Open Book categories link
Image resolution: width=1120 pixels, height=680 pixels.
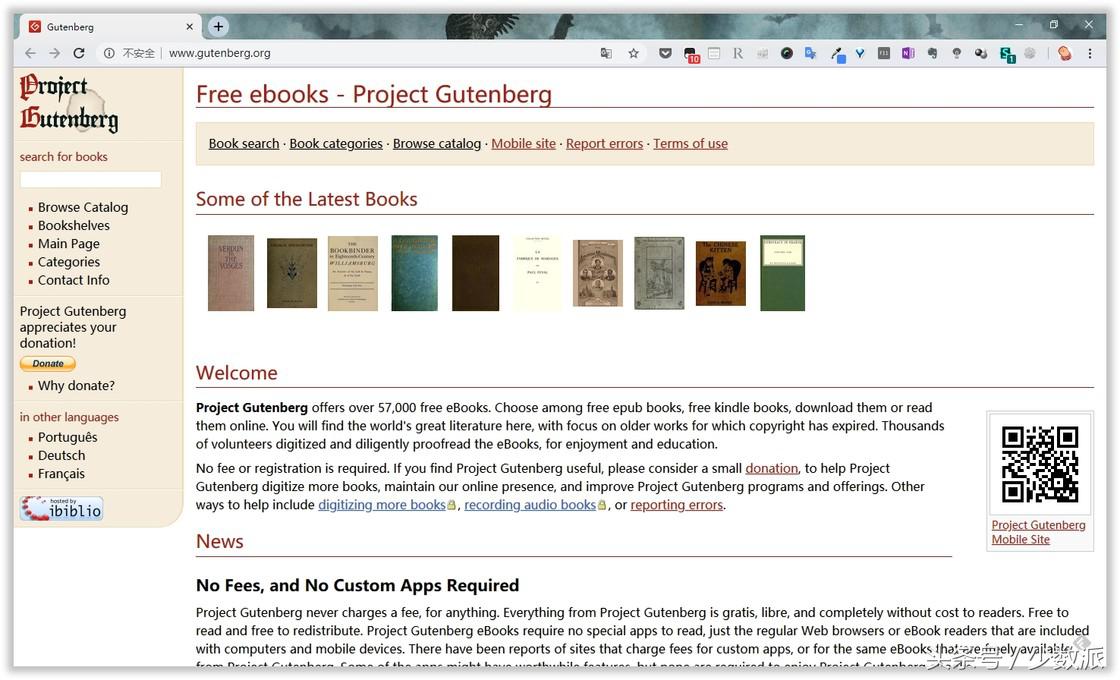[x=336, y=144]
